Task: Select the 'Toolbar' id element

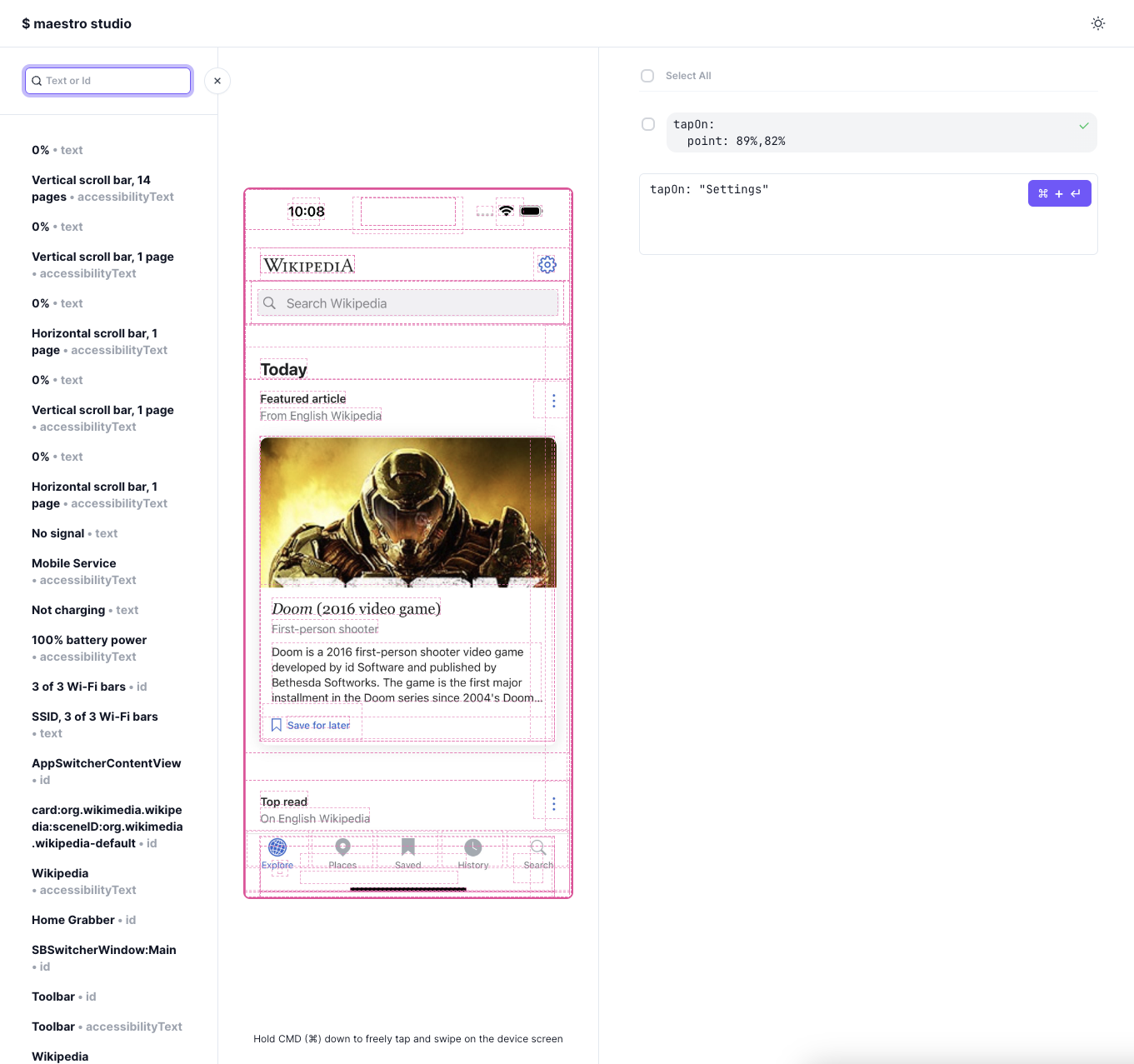Action: tap(64, 997)
